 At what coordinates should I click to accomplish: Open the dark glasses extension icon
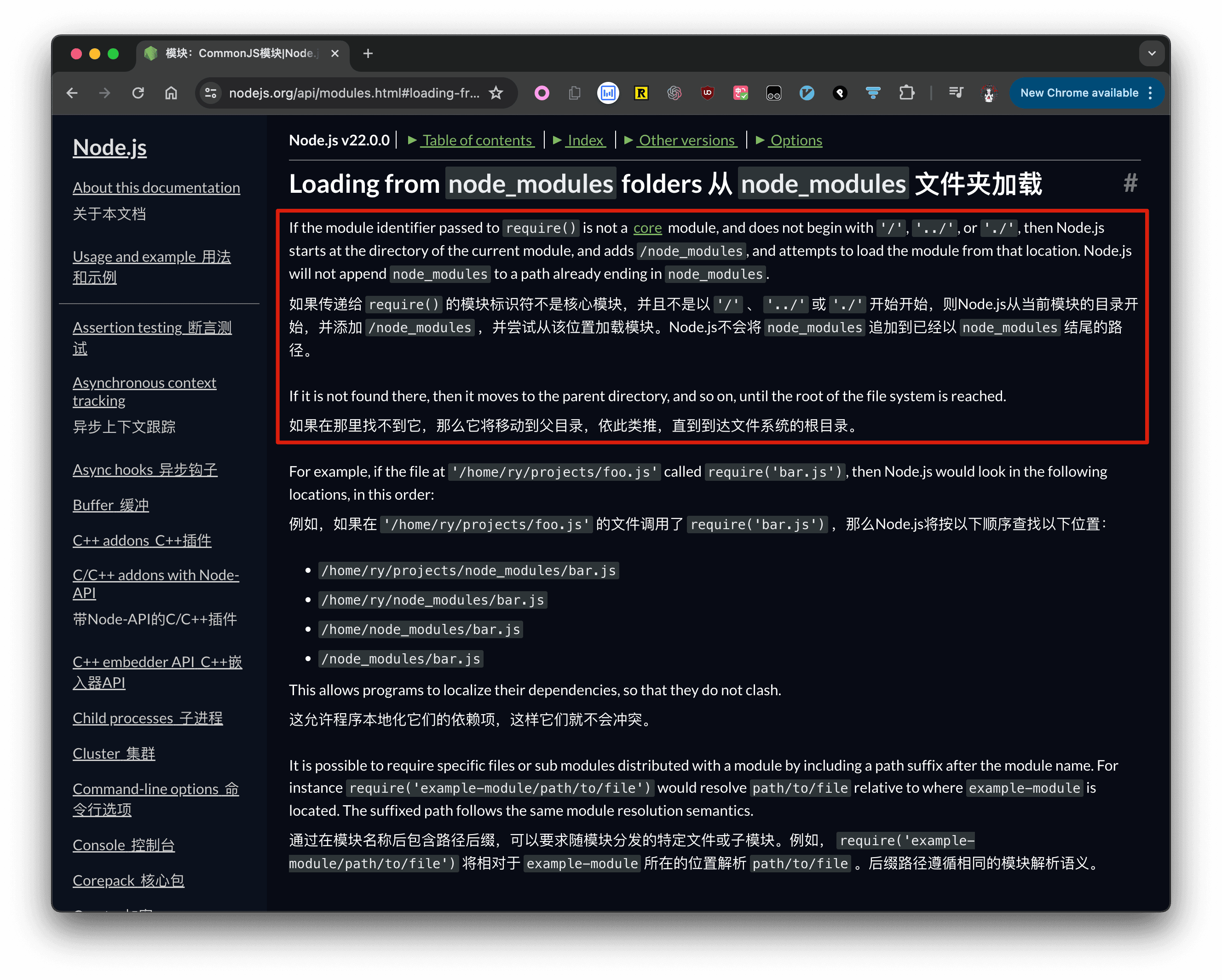774,93
